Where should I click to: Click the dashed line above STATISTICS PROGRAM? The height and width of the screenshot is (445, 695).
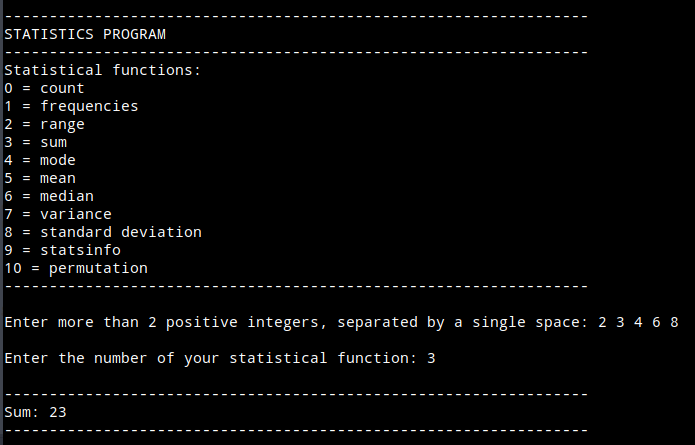pyautogui.click(x=296, y=16)
